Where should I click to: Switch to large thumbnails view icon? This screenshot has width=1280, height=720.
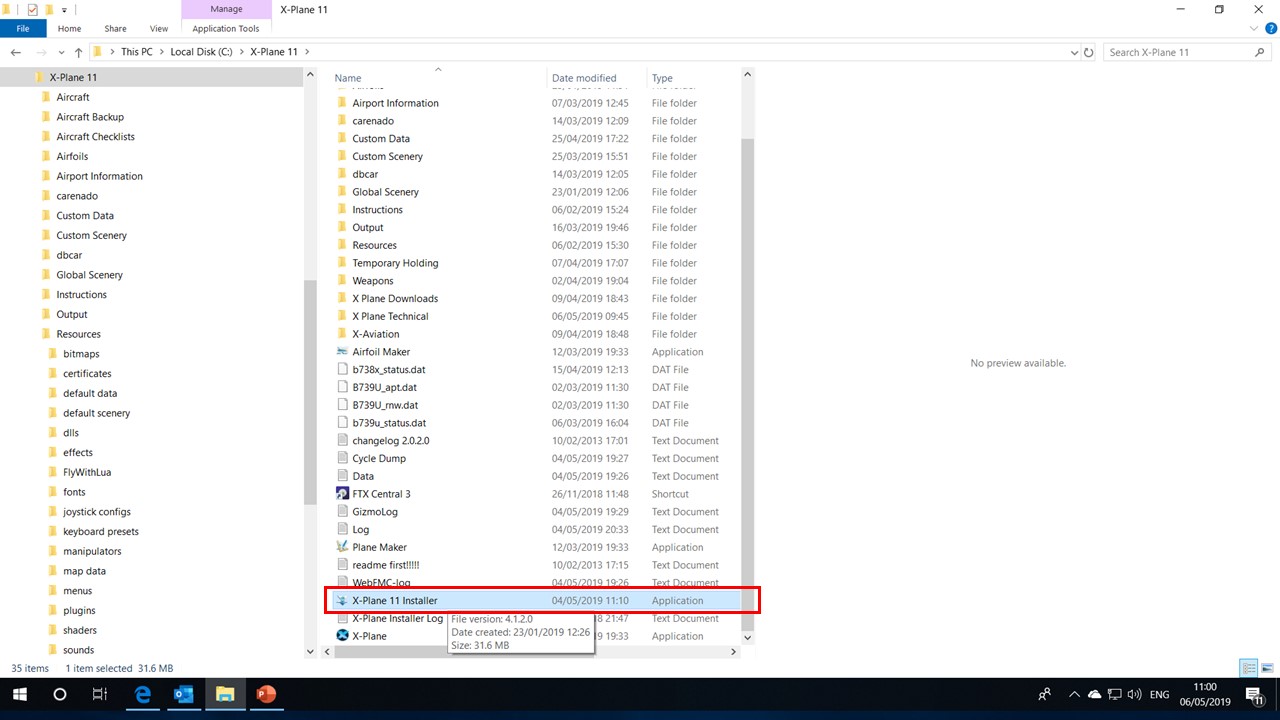point(1267,668)
